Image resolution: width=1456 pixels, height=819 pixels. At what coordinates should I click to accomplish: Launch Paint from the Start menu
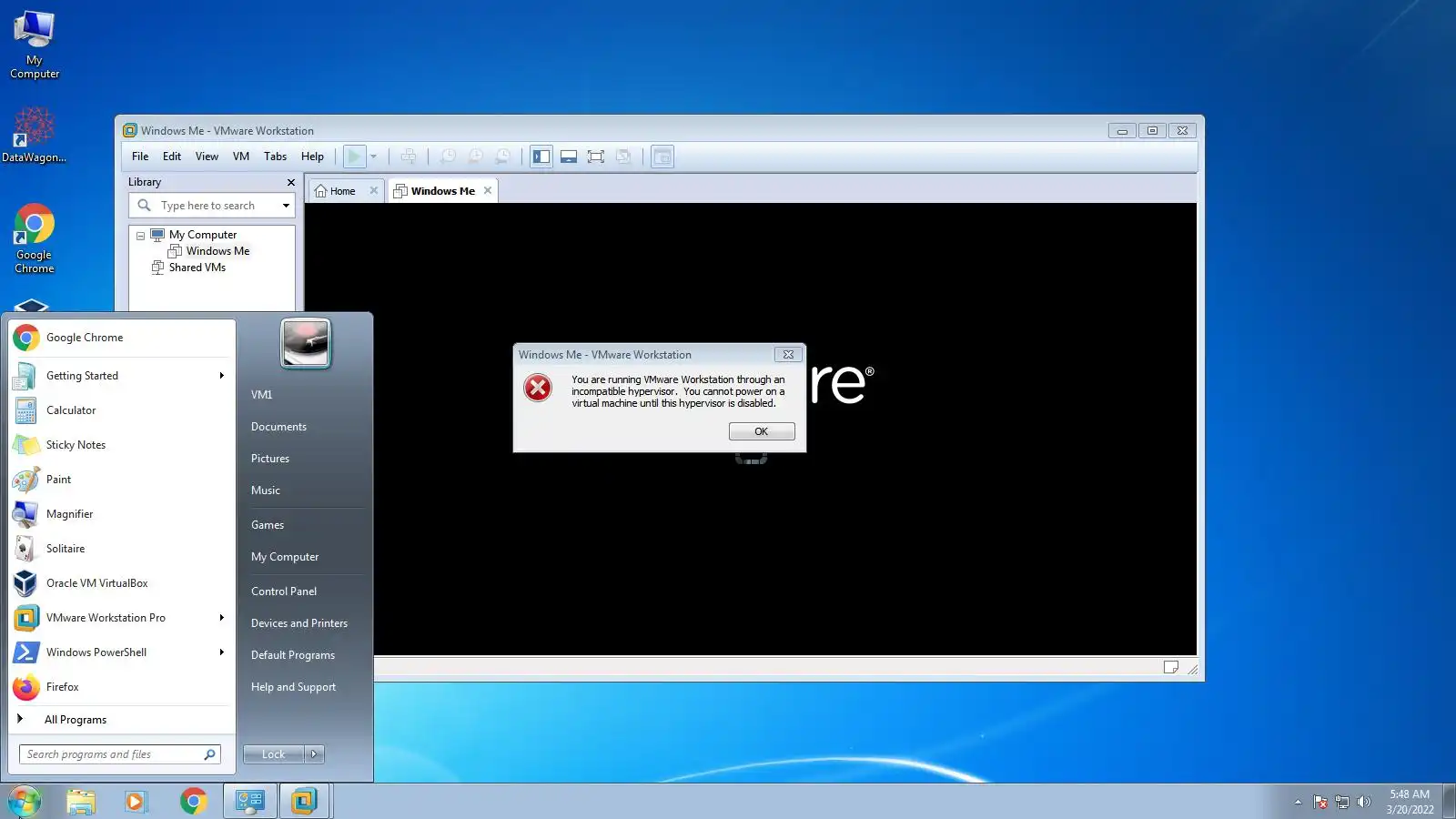click(x=122, y=480)
